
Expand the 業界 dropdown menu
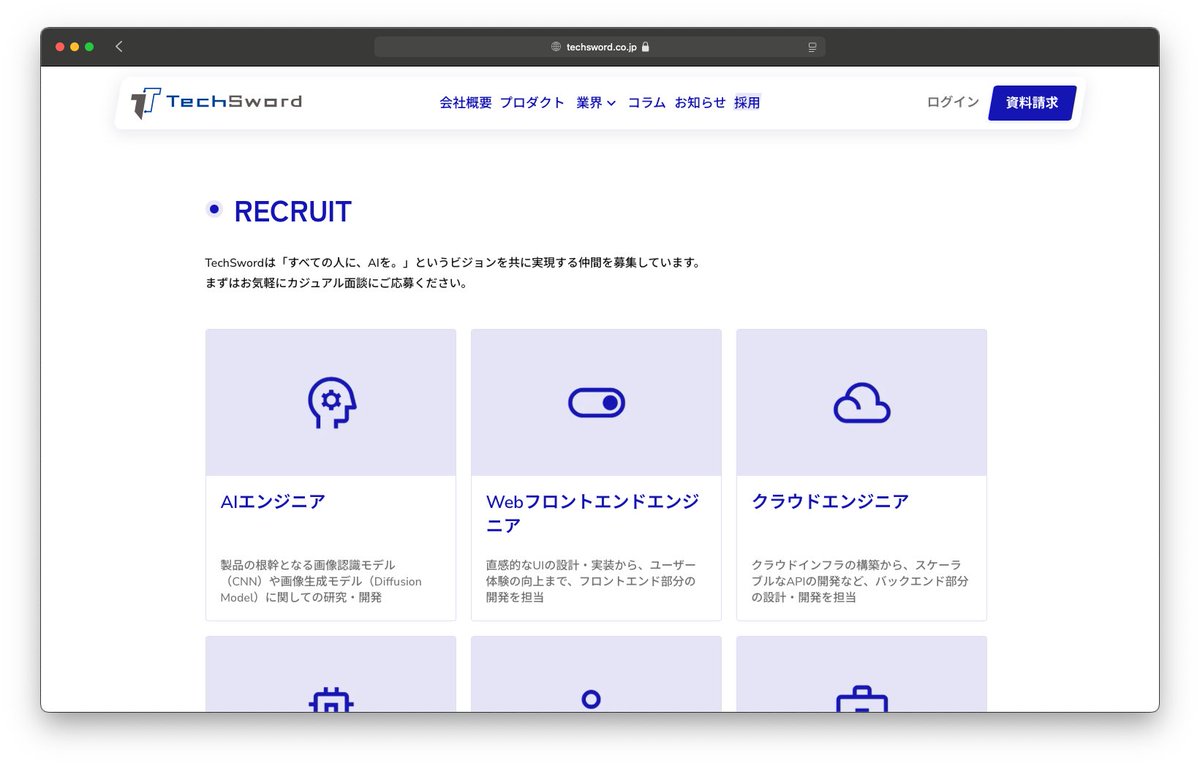pyautogui.click(x=596, y=102)
